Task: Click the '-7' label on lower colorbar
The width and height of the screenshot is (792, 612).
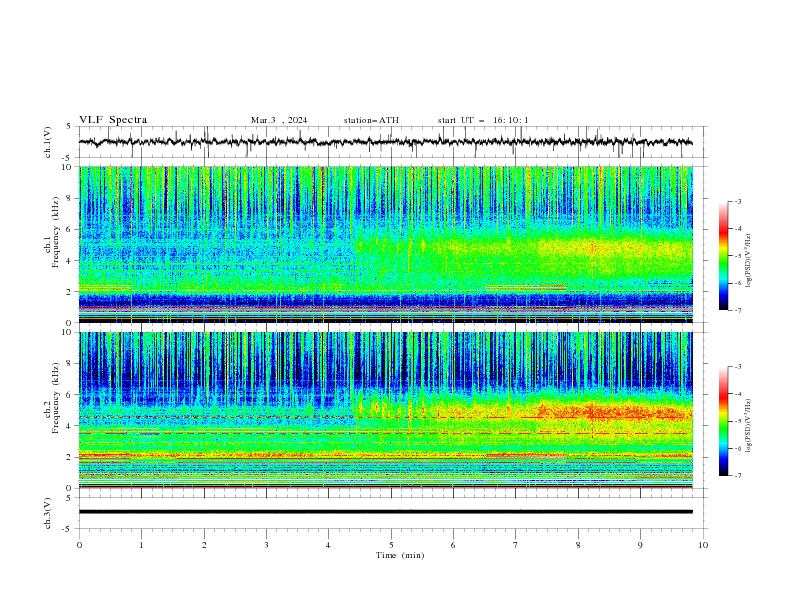Action: click(737, 476)
